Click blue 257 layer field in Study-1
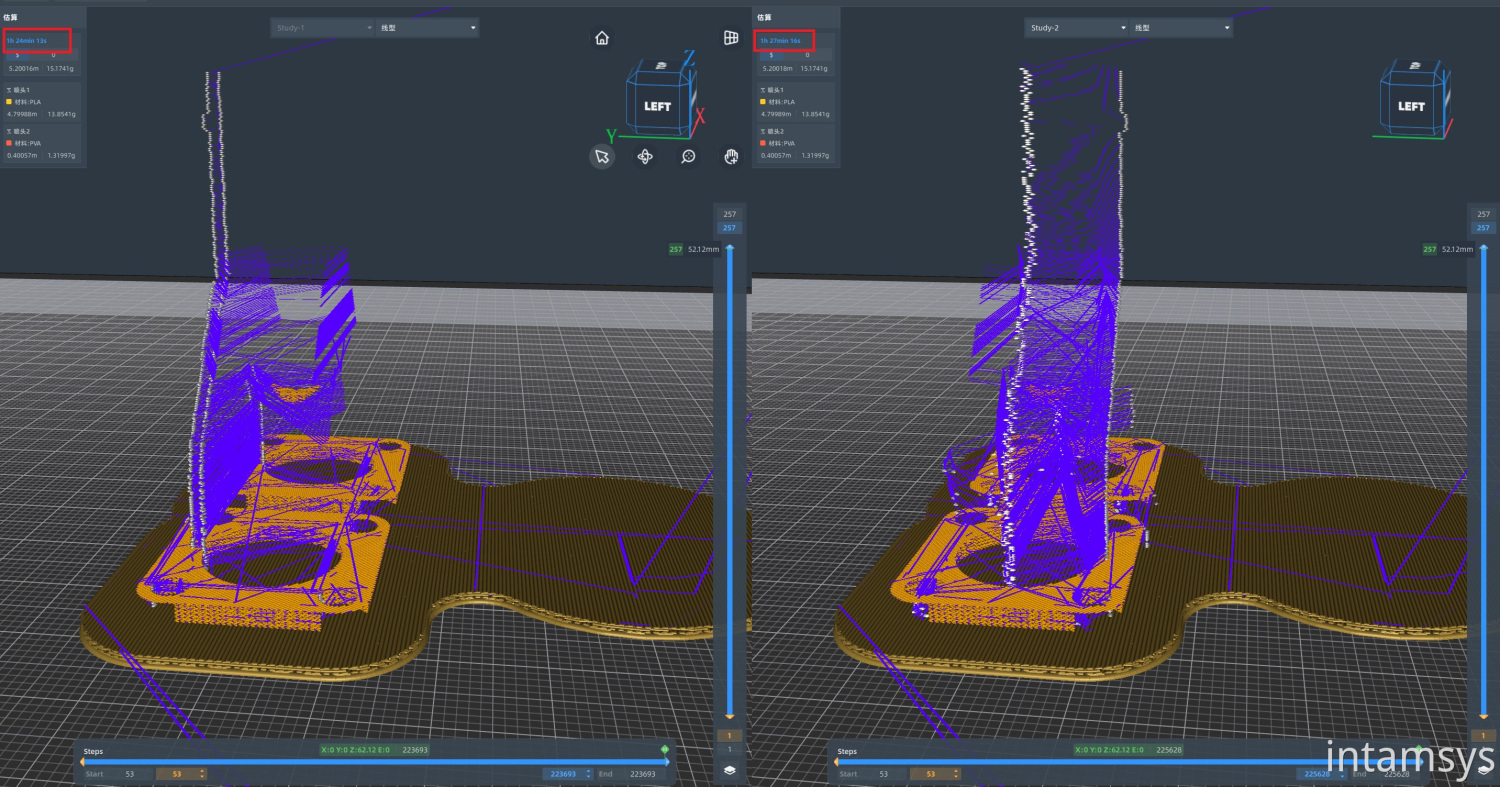 729,228
